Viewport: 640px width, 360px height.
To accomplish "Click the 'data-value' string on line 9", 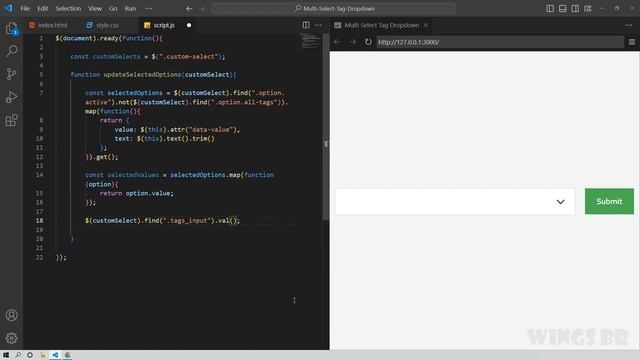I will [x=212, y=130].
